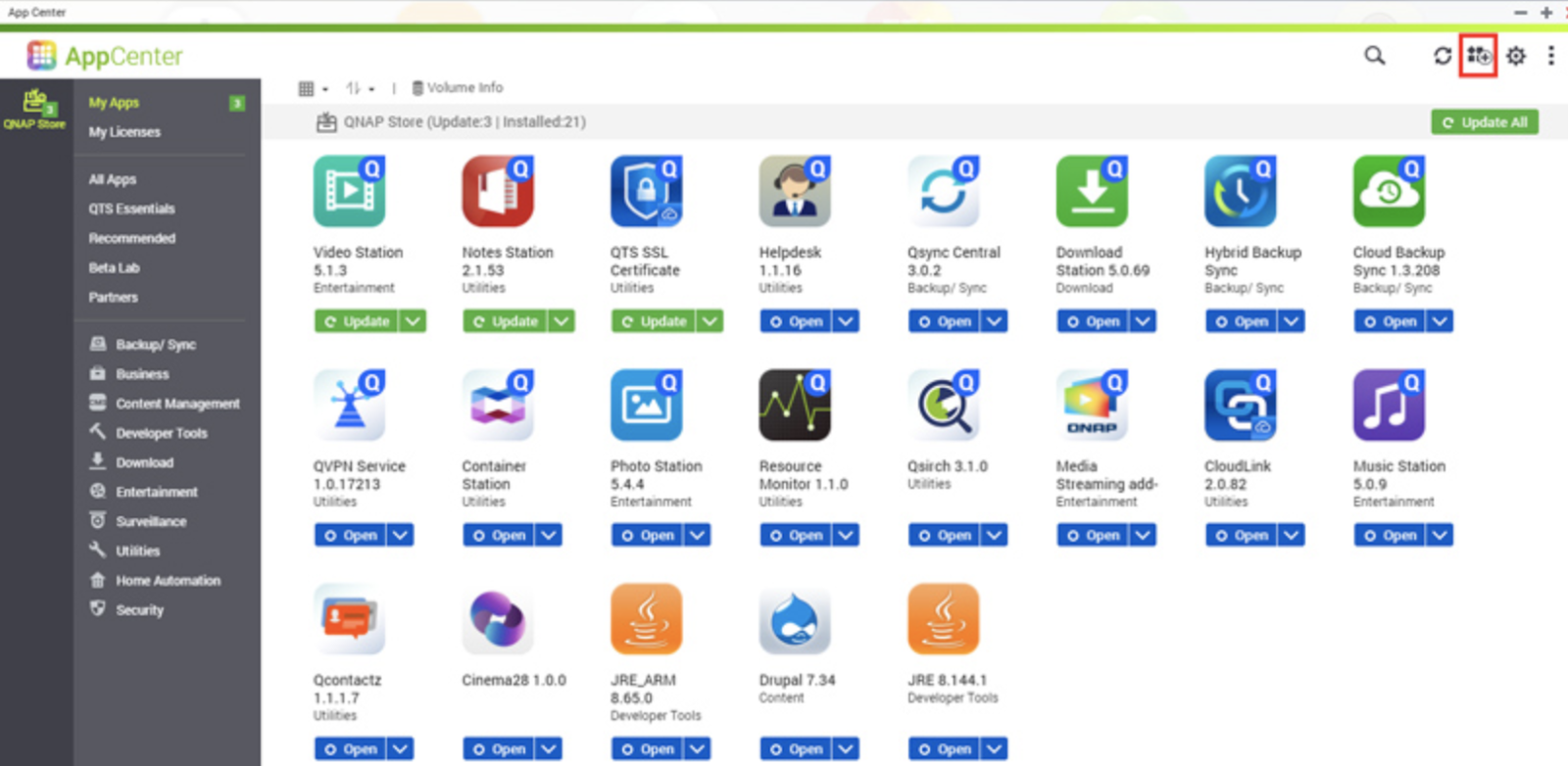
Task: Click the search magnifier icon
Action: click(x=1374, y=56)
